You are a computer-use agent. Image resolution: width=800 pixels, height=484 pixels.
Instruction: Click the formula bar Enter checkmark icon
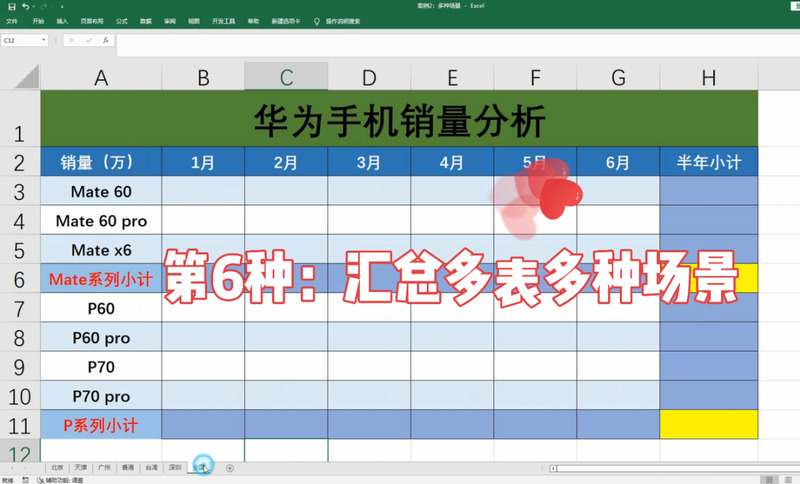[89, 40]
